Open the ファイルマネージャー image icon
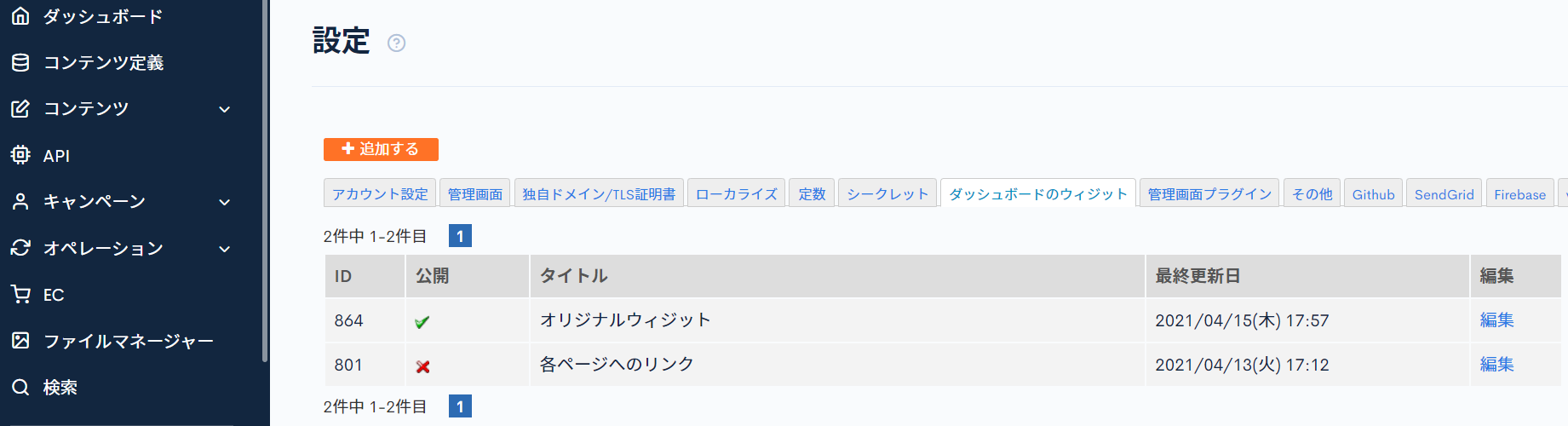Screen dimensions: 1568x426 pyautogui.click(x=20, y=341)
